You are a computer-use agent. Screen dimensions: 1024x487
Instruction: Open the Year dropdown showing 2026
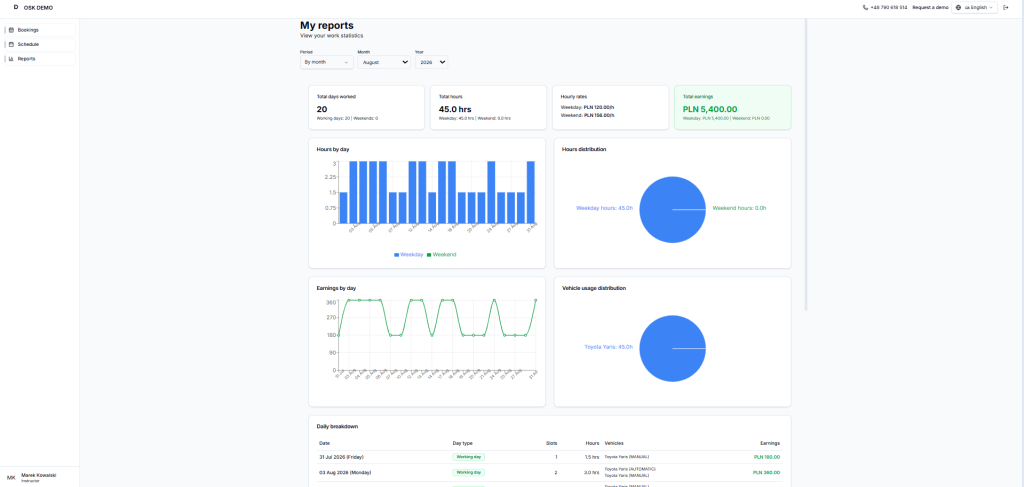432,62
